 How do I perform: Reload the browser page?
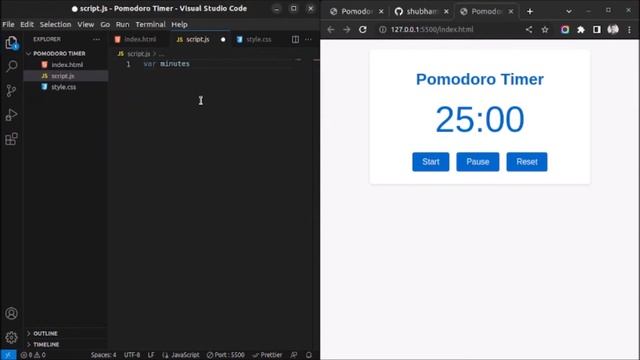(362, 29)
